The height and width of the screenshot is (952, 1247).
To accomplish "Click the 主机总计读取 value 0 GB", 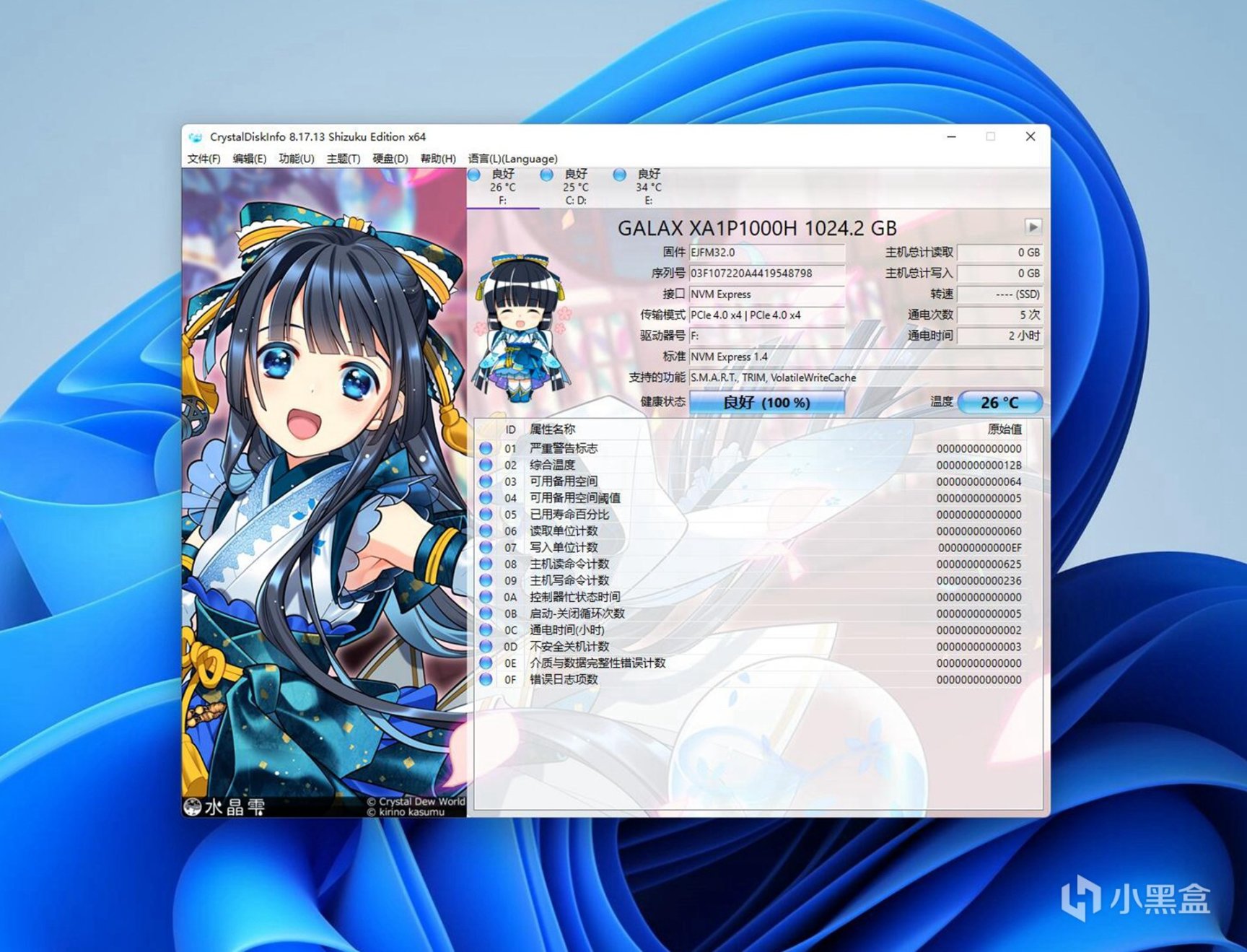I will (x=999, y=253).
